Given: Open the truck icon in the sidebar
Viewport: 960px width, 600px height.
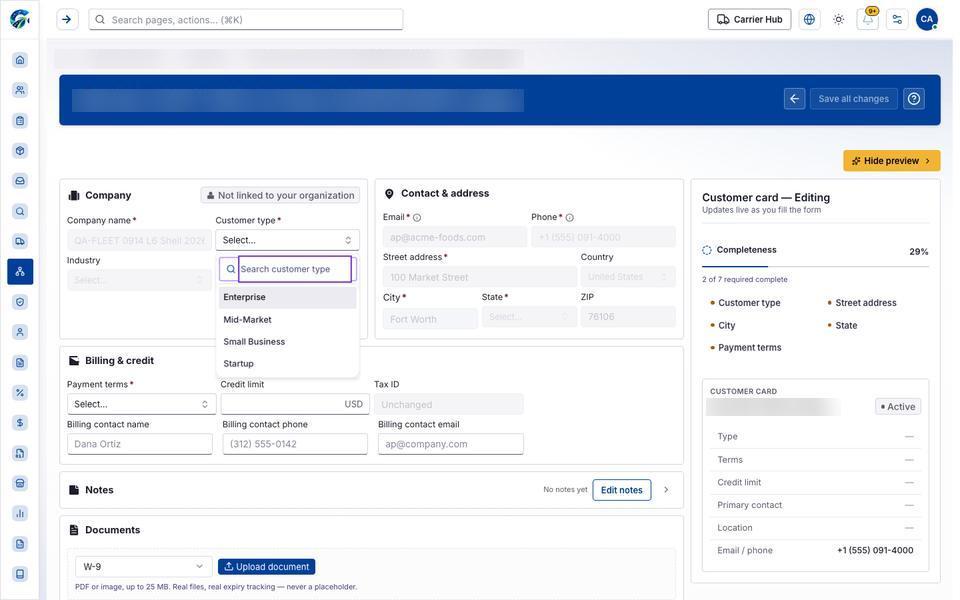Looking at the screenshot, I should (20, 241).
